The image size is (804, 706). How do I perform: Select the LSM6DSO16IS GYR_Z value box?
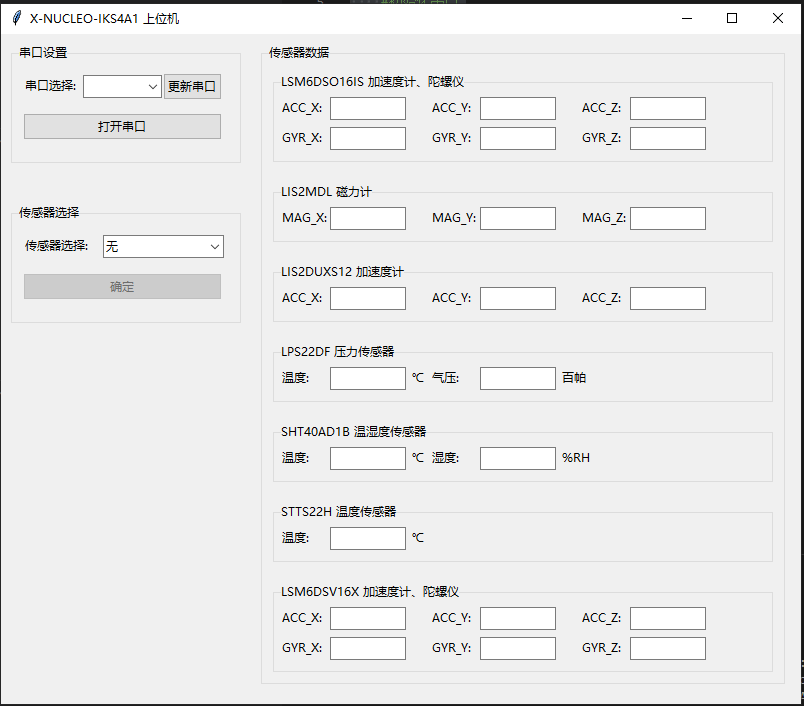pos(667,139)
